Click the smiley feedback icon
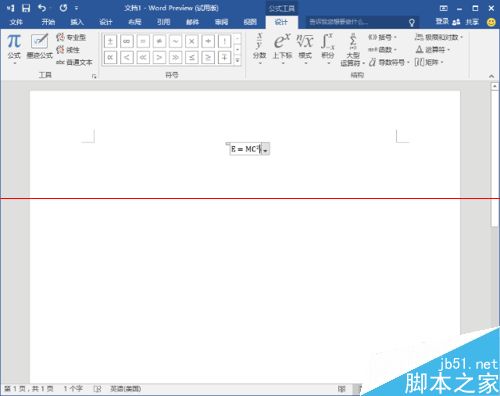 point(491,22)
